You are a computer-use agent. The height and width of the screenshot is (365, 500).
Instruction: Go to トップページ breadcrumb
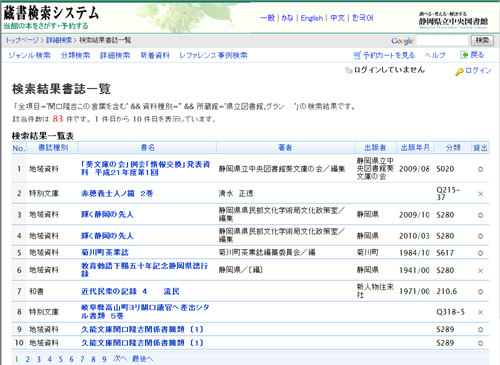(x=22, y=40)
